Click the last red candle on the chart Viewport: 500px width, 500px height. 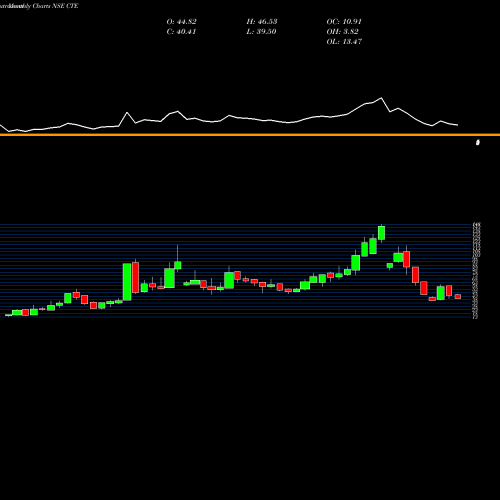458,296
